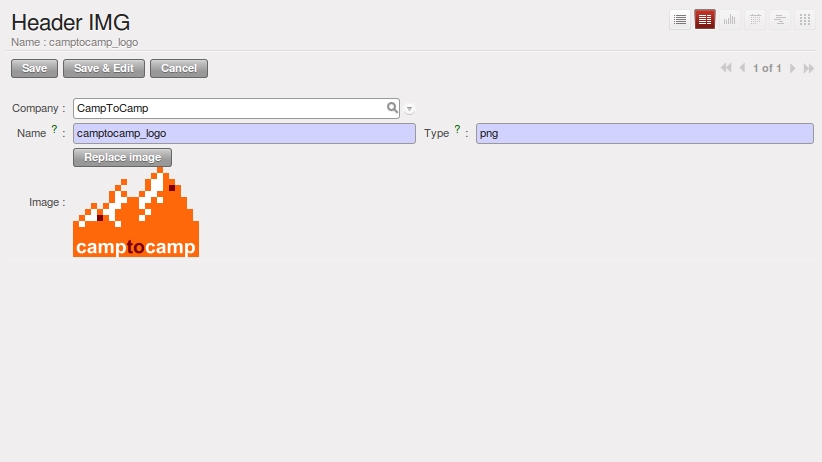Click the camptocamp logo image

[x=136, y=212]
